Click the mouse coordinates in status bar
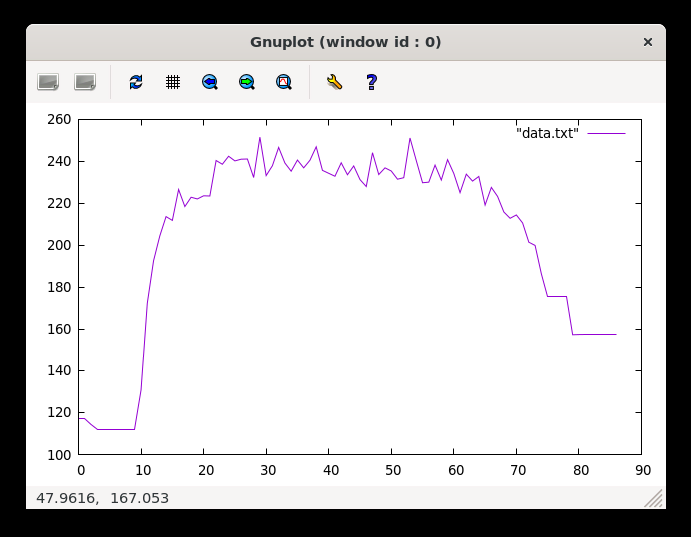Screen dimensions: 691x537 (102, 498)
